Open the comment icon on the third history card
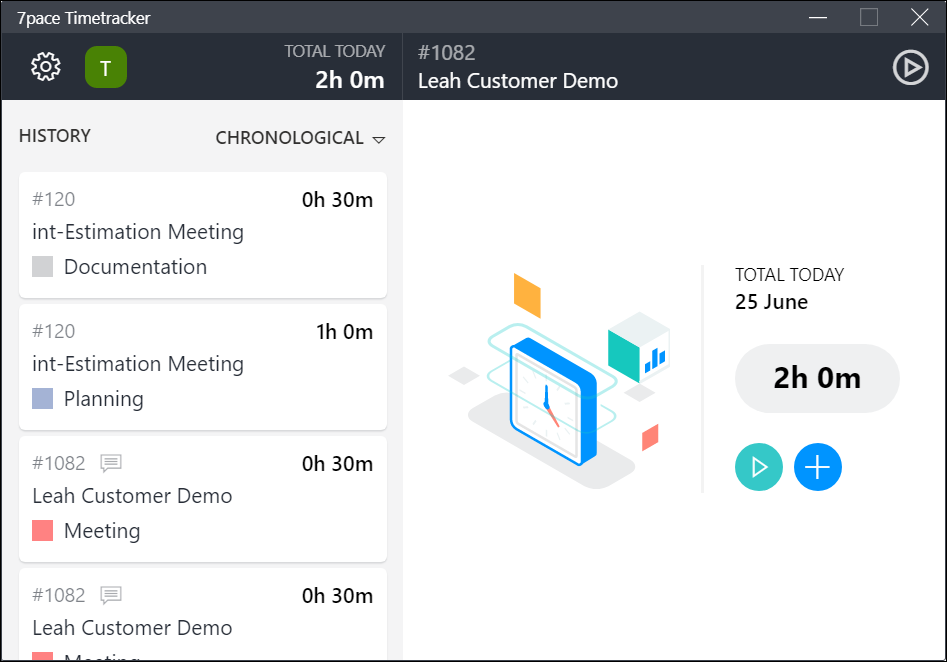The image size is (947, 662). click(x=111, y=463)
